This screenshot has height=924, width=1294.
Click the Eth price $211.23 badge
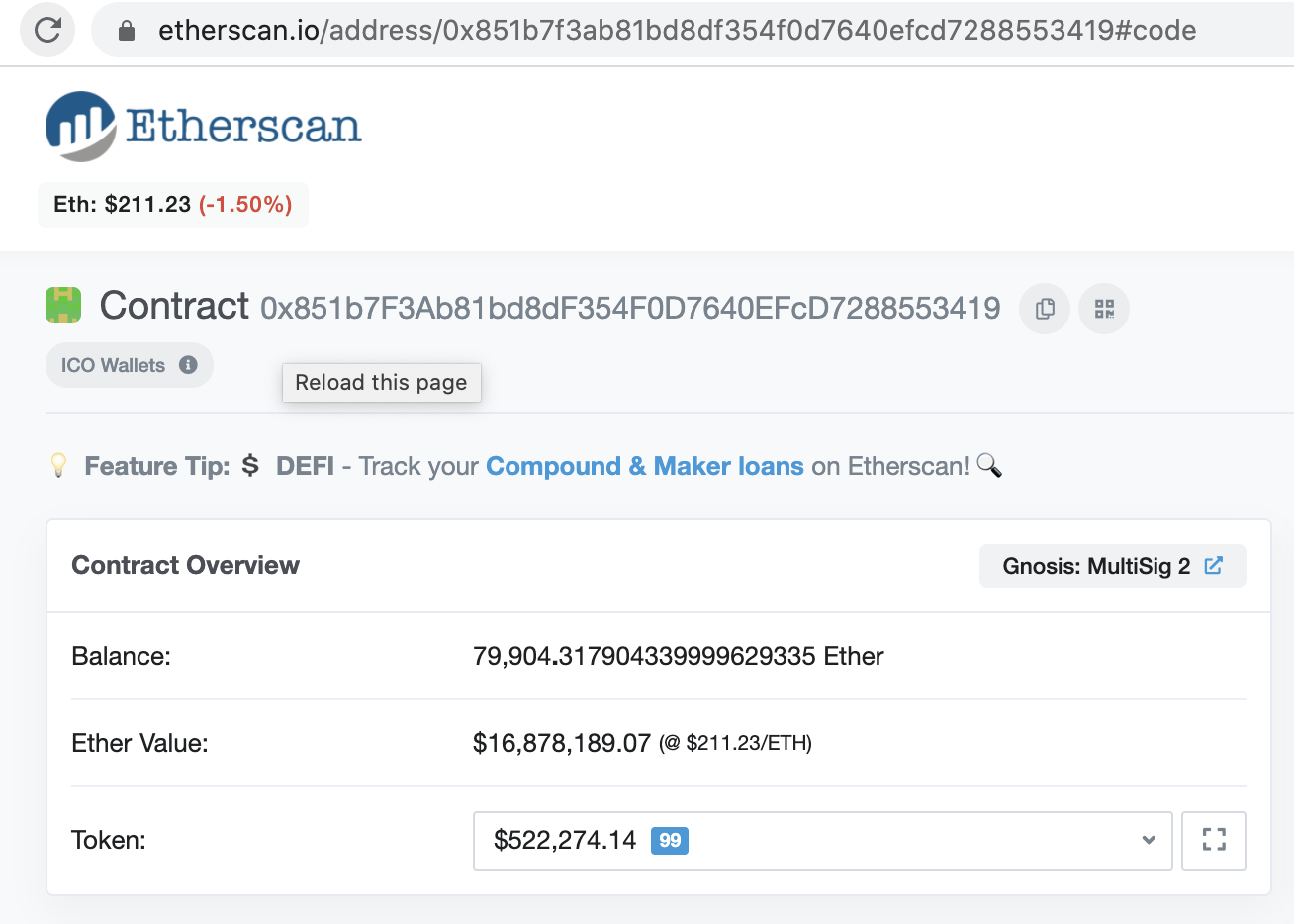(x=172, y=205)
